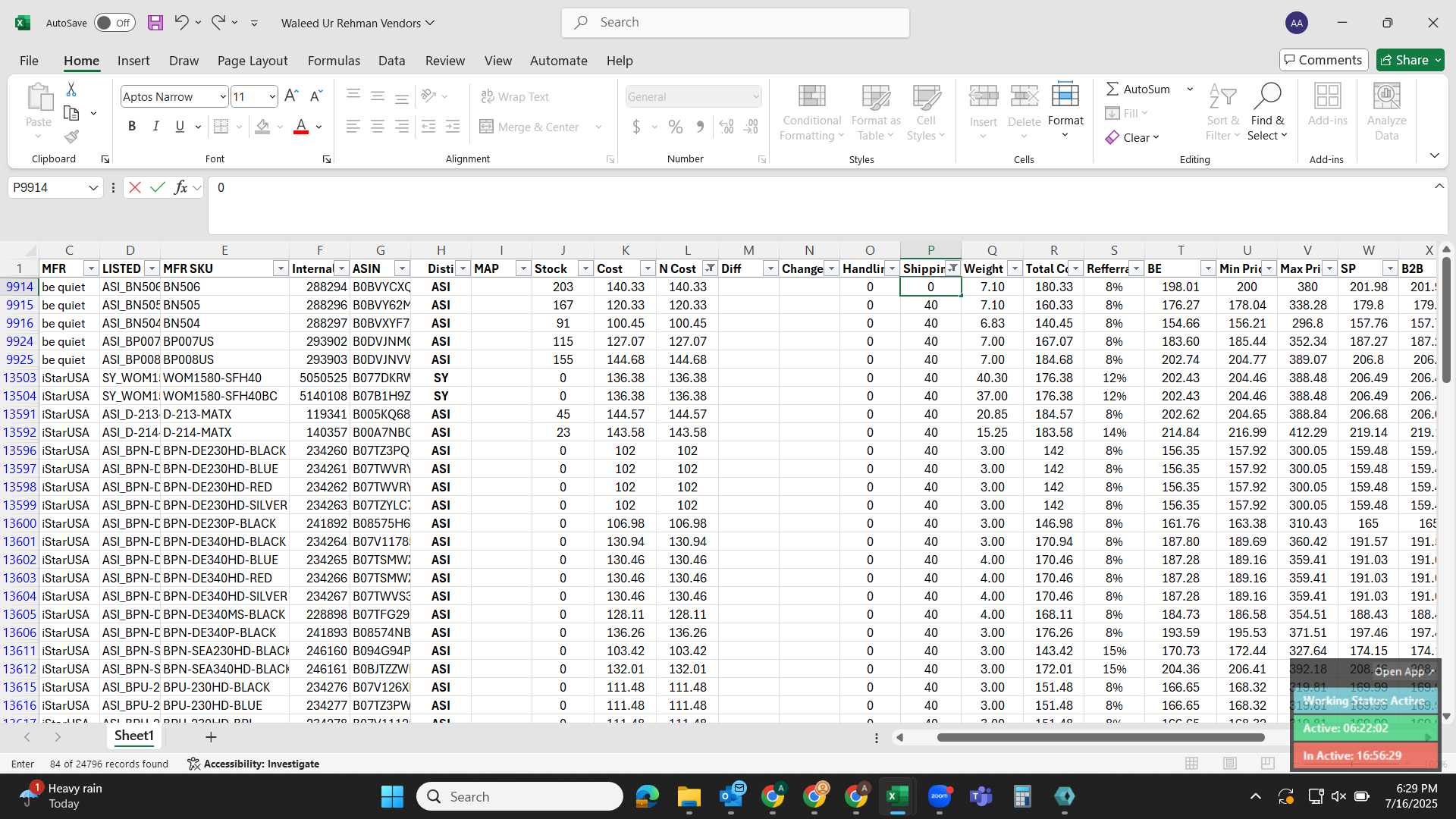
Task: Open Conditional Formatting menu
Action: 811,112
